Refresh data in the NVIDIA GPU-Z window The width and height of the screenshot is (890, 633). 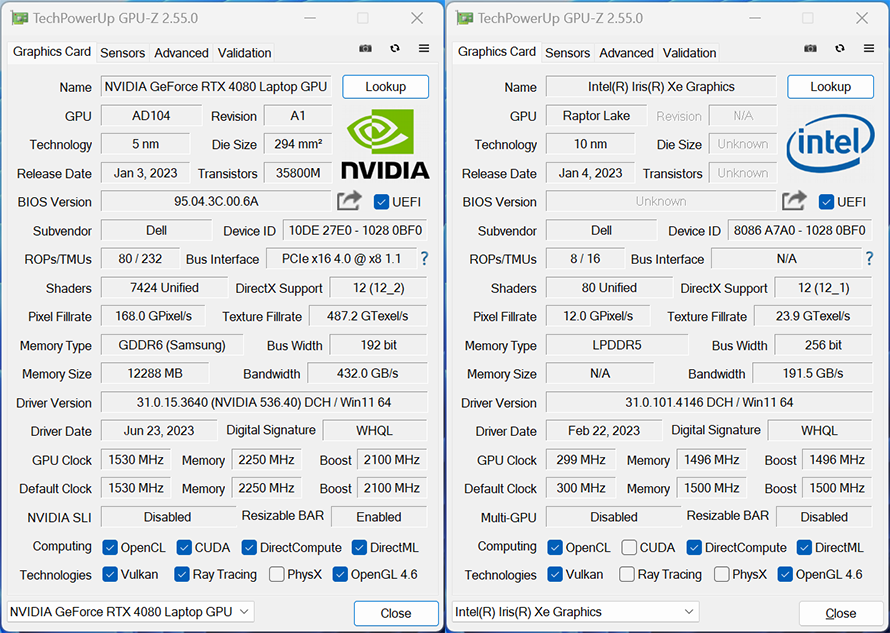394,49
